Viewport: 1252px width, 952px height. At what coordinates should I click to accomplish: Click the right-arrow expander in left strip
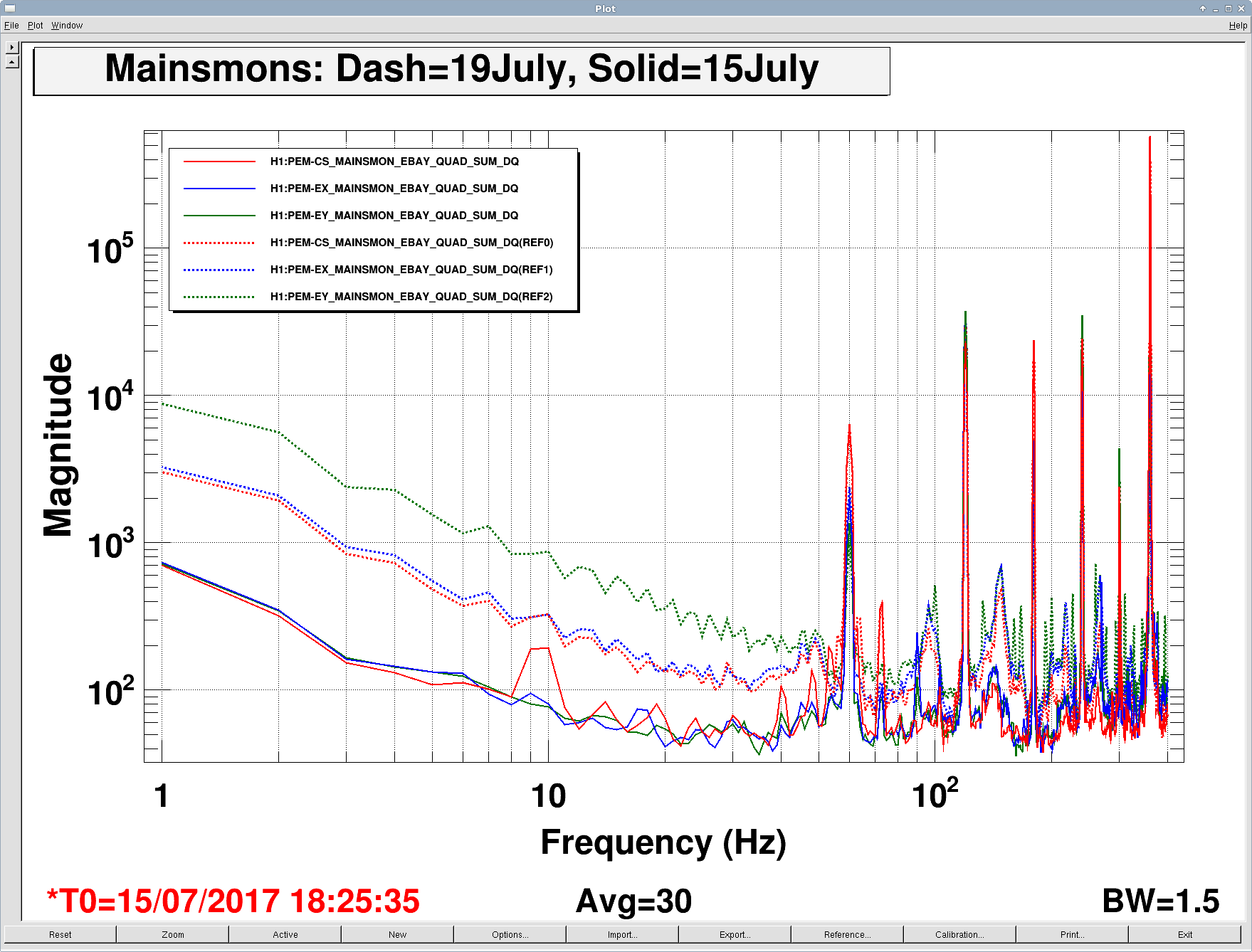pos(12,47)
